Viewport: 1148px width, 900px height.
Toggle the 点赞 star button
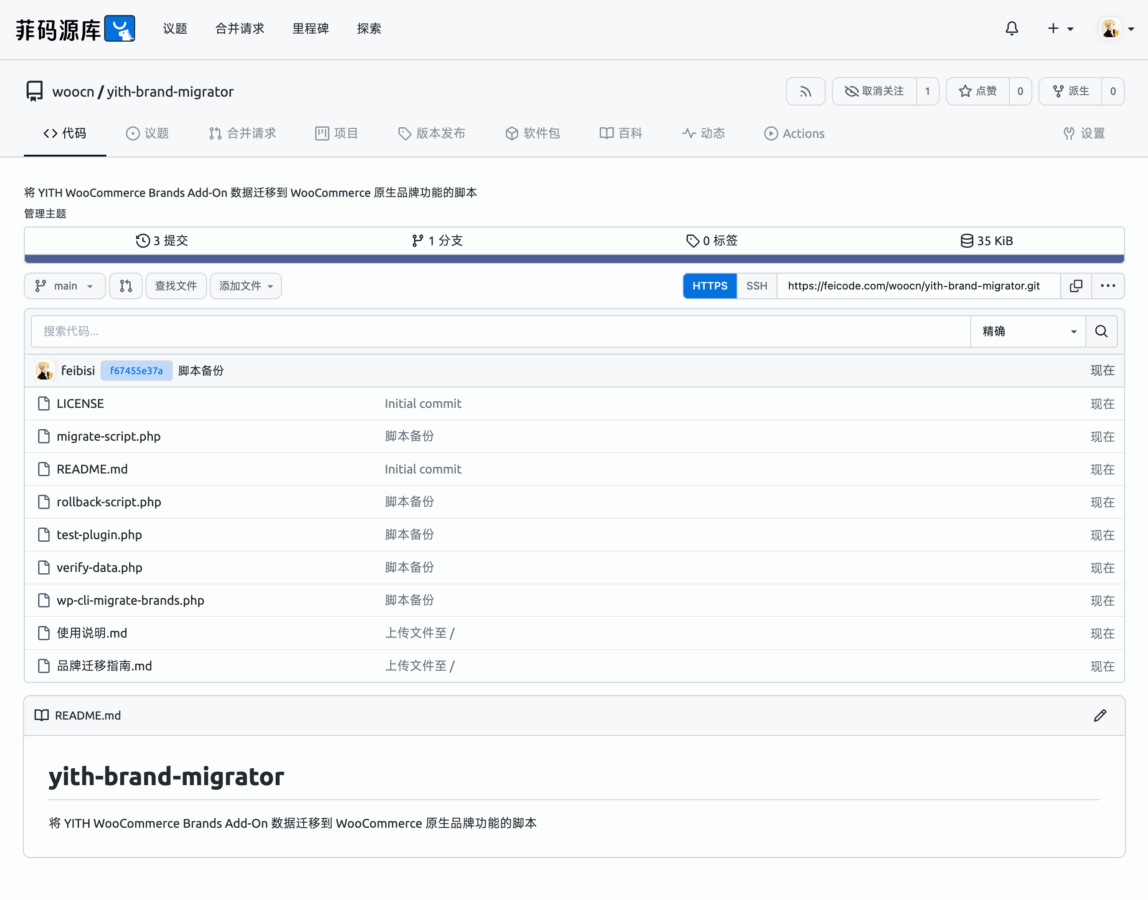pos(977,91)
